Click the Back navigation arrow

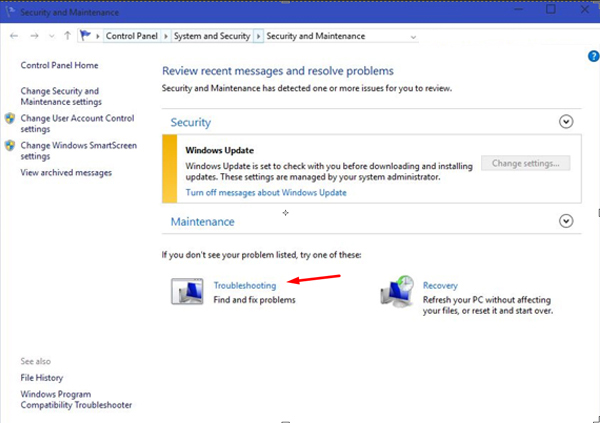14,36
